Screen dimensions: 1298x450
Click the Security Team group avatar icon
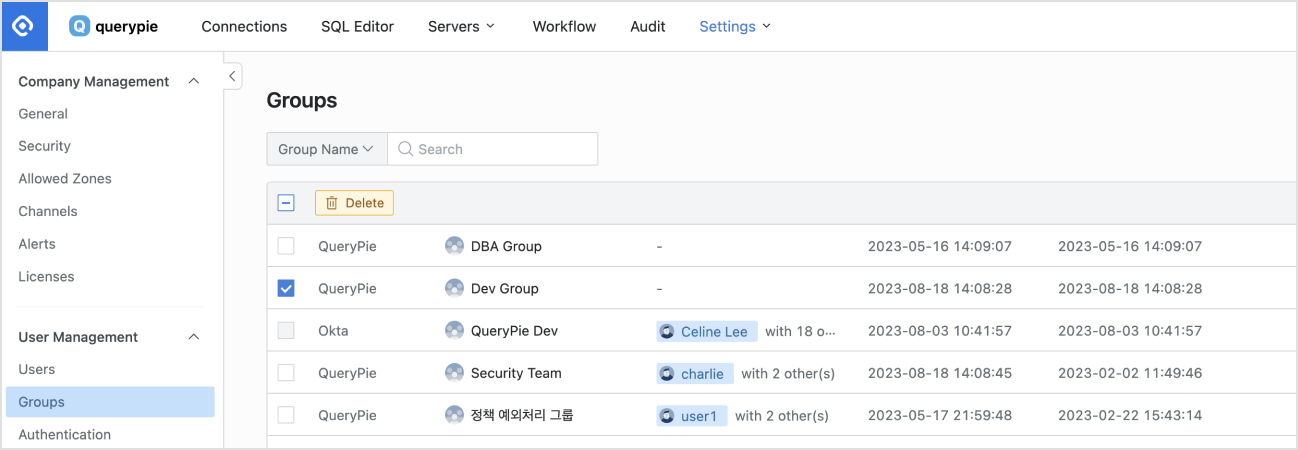pyautogui.click(x=454, y=373)
